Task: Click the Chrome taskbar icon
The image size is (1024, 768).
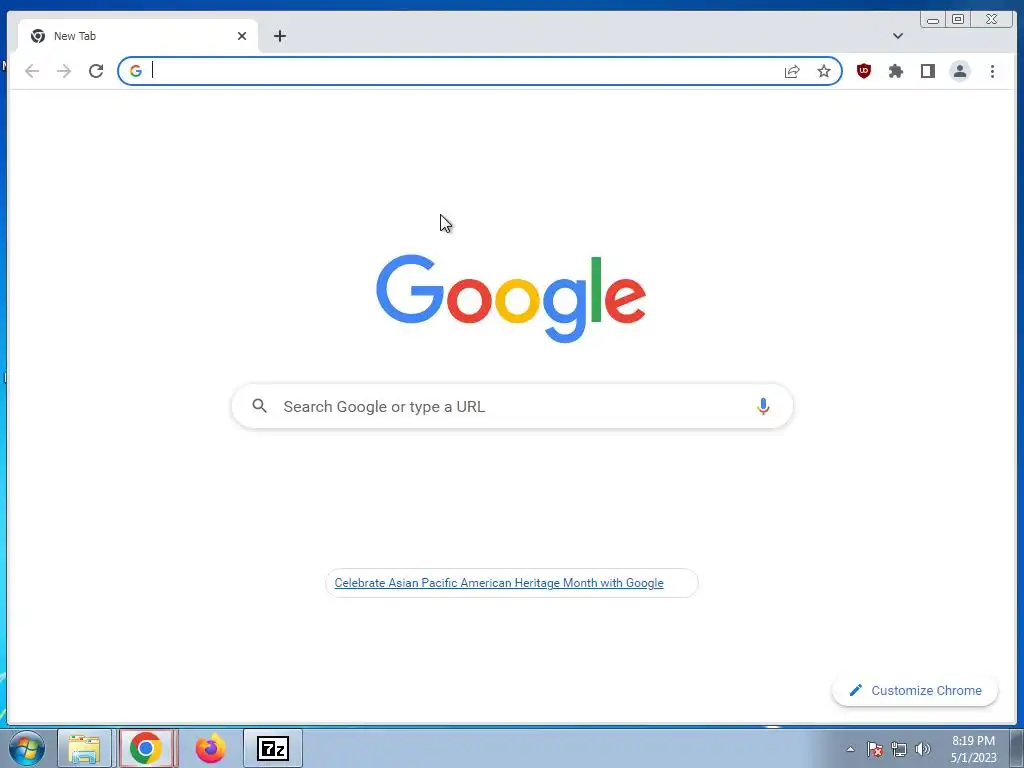Action: click(x=146, y=748)
